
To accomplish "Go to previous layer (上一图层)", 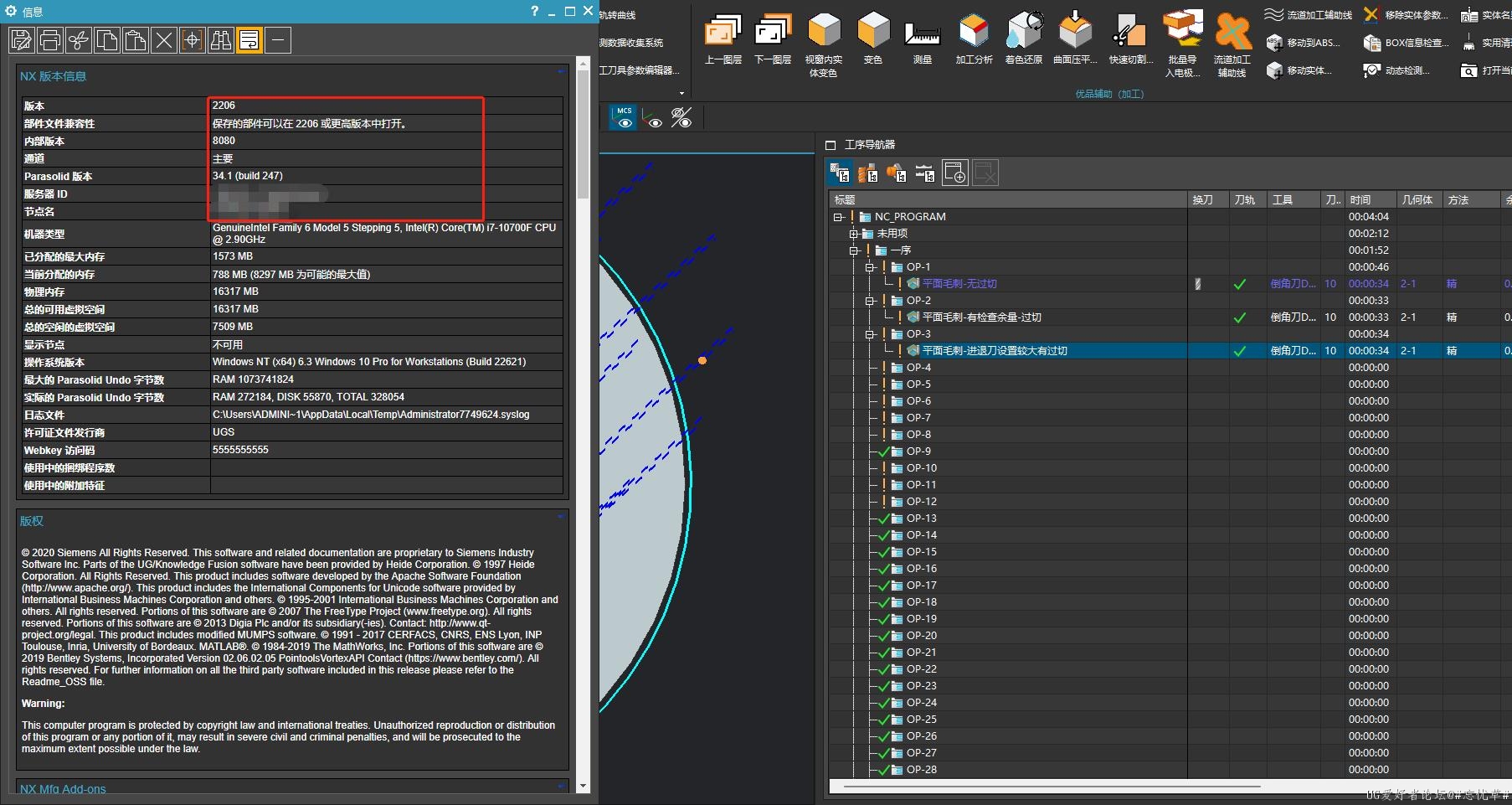I will click(x=723, y=39).
